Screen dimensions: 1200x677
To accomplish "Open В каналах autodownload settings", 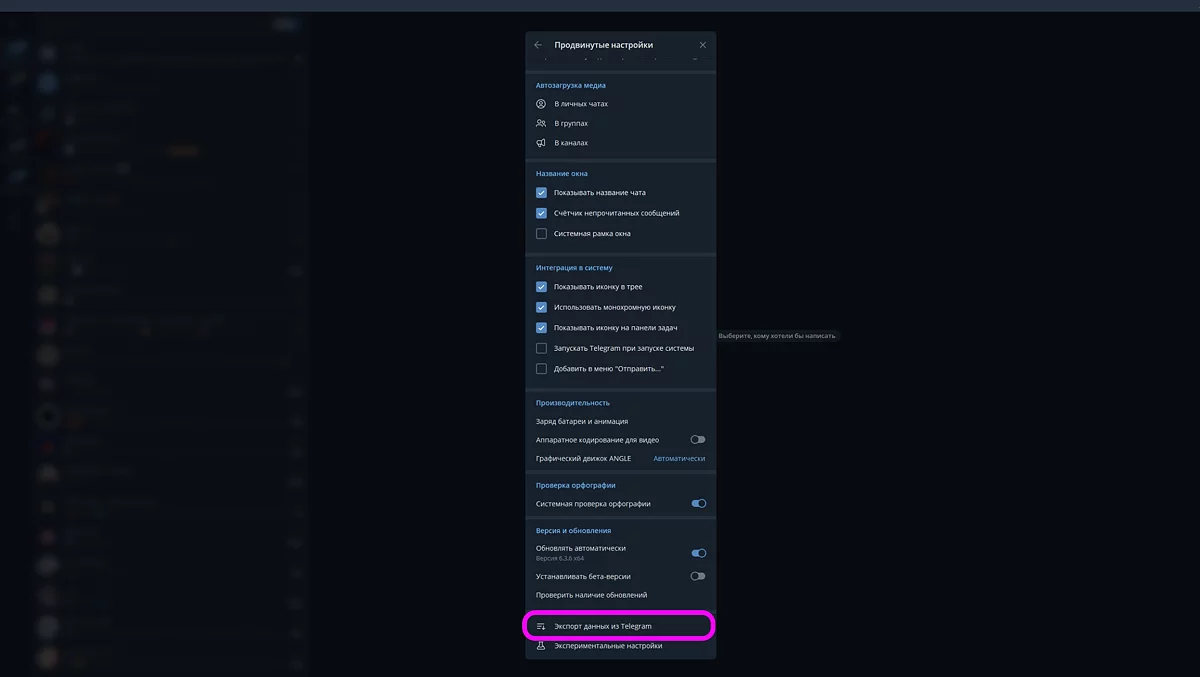I will [x=600, y=142].
